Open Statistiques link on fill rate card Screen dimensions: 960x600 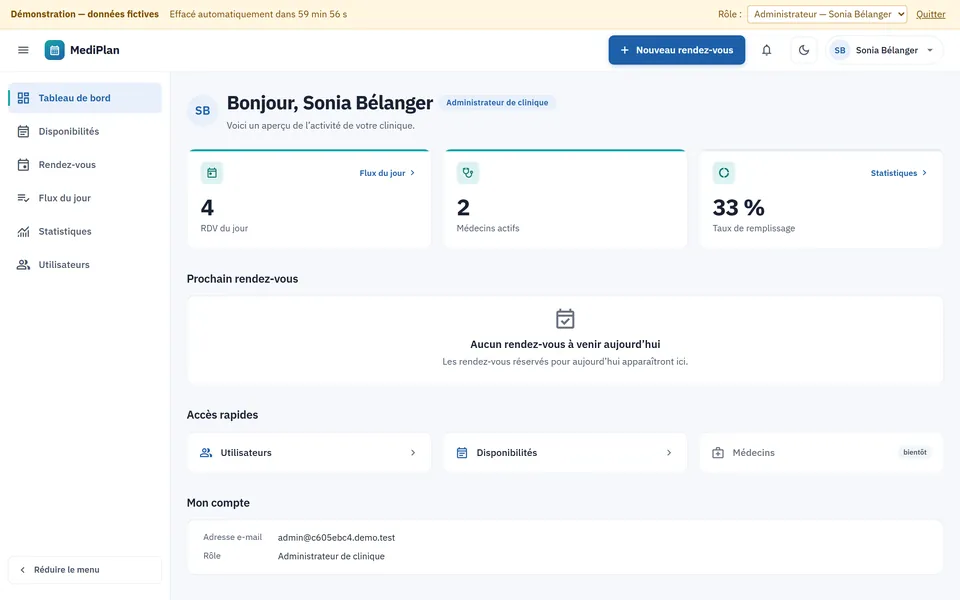click(x=899, y=173)
